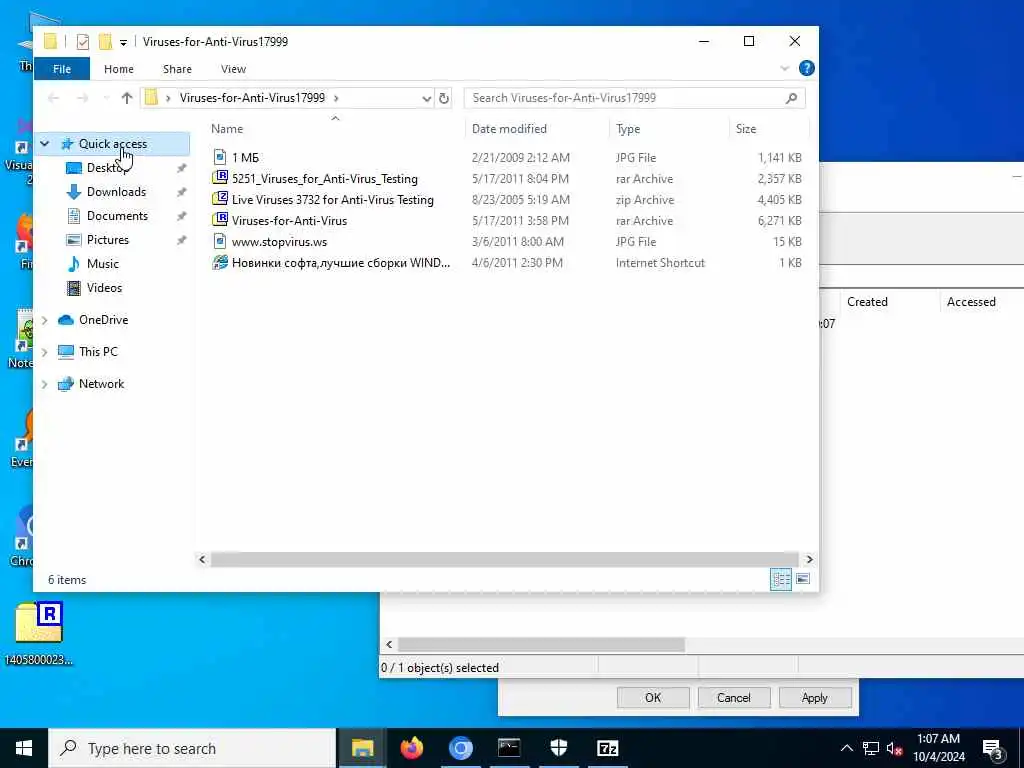Open the 1405800023 rar archive on desktop
This screenshot has width=1024, height=768.
coord(39,634)
